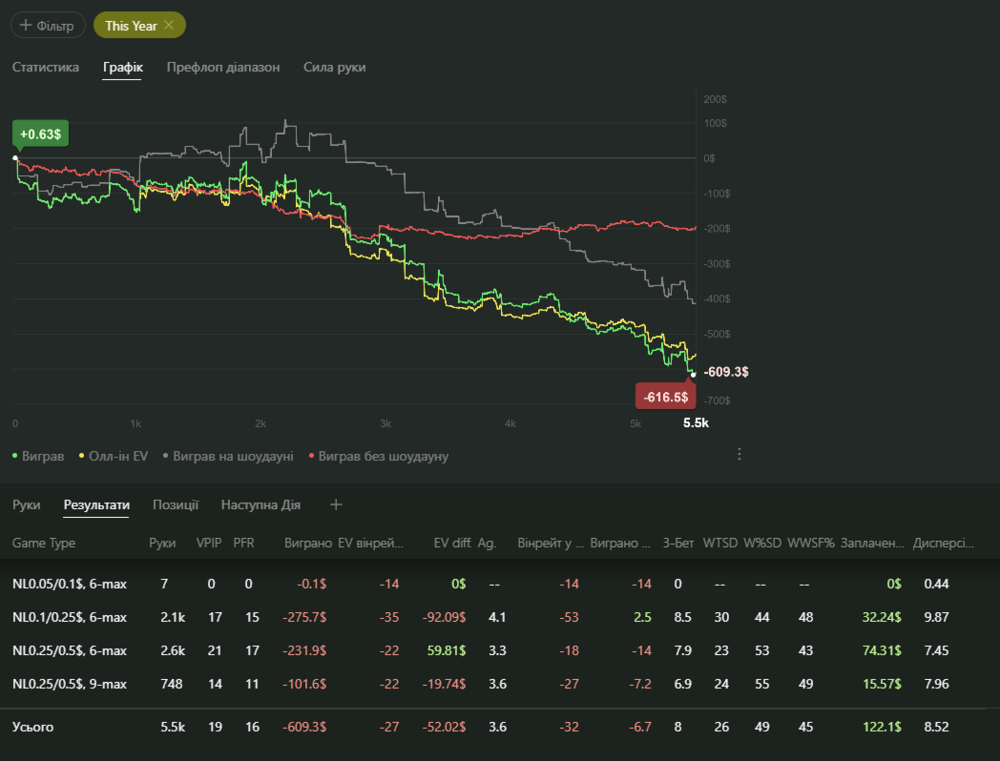
Task: Open the Сила руки tab
Action: tap(334, 67)
